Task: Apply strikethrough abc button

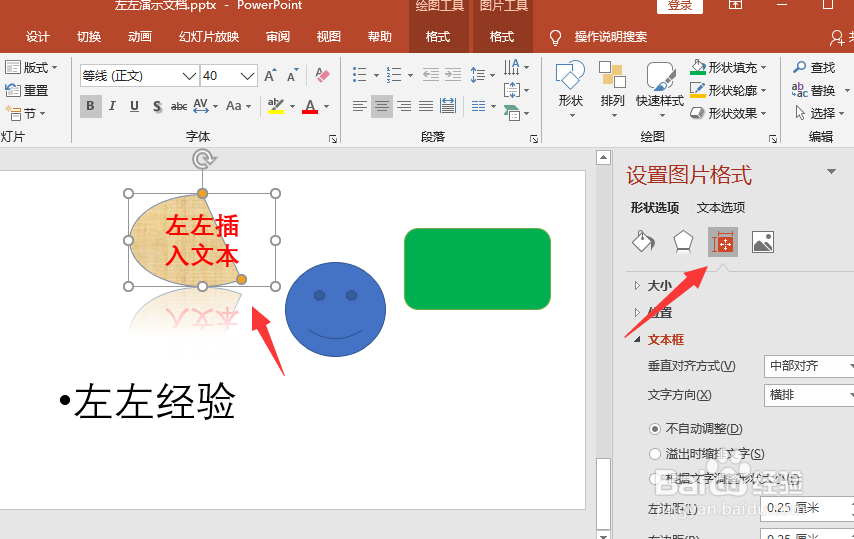Action: [x=179, y=106]
